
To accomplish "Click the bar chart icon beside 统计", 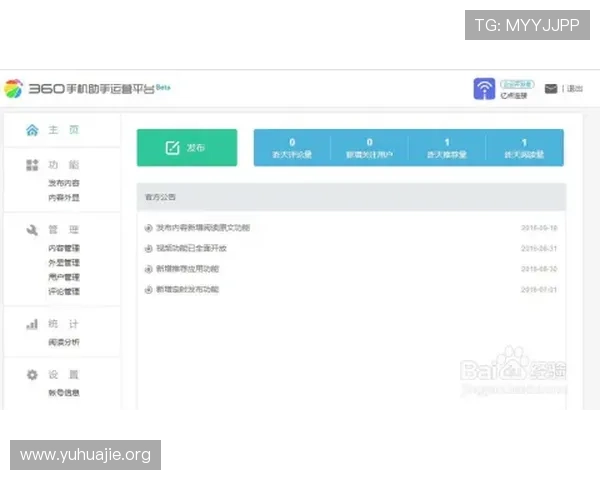I will [x=32, y=324].
